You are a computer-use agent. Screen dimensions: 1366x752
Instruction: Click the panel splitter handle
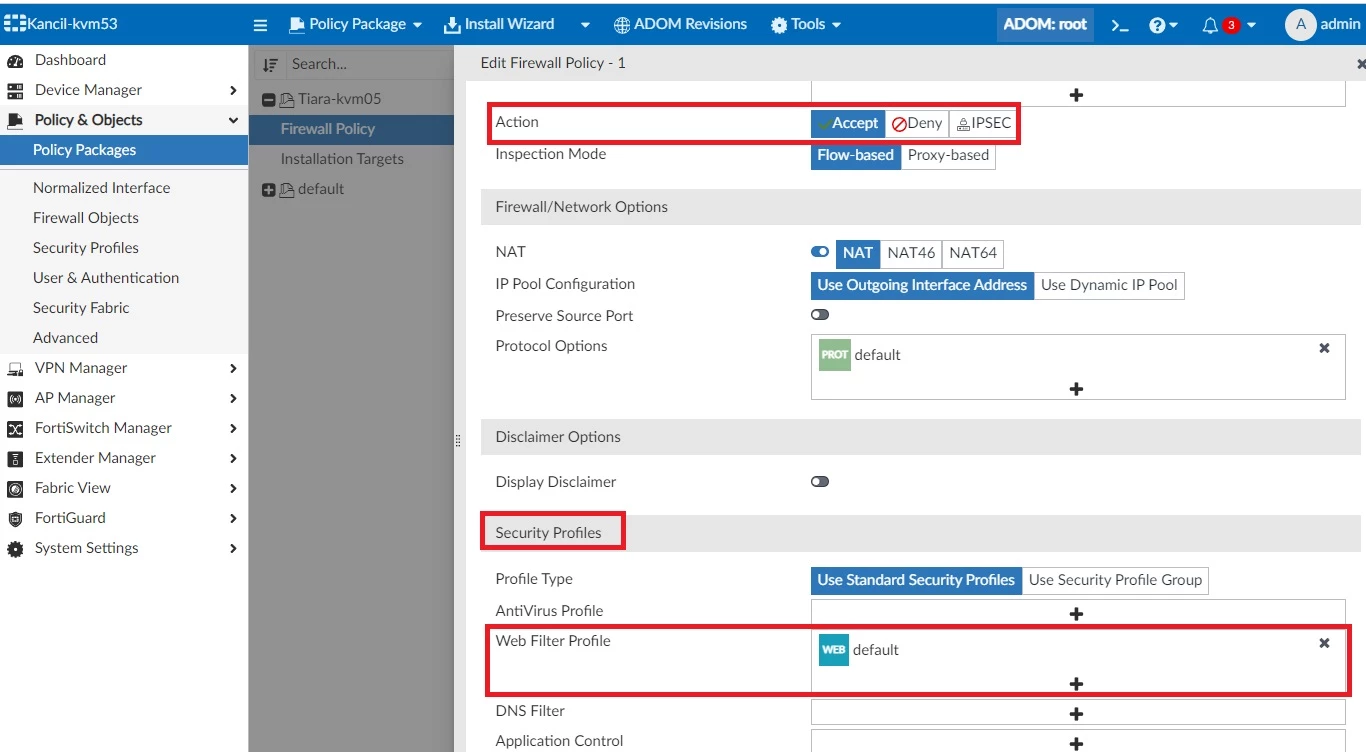[458, 440]
